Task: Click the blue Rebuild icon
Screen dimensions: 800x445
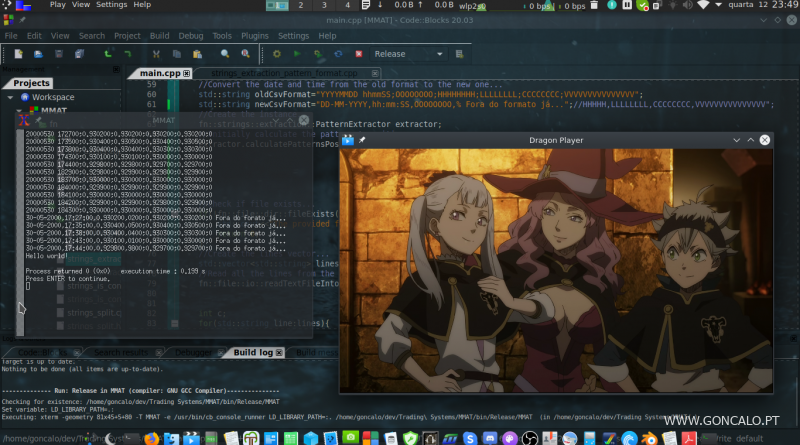Action: point(338,54)
